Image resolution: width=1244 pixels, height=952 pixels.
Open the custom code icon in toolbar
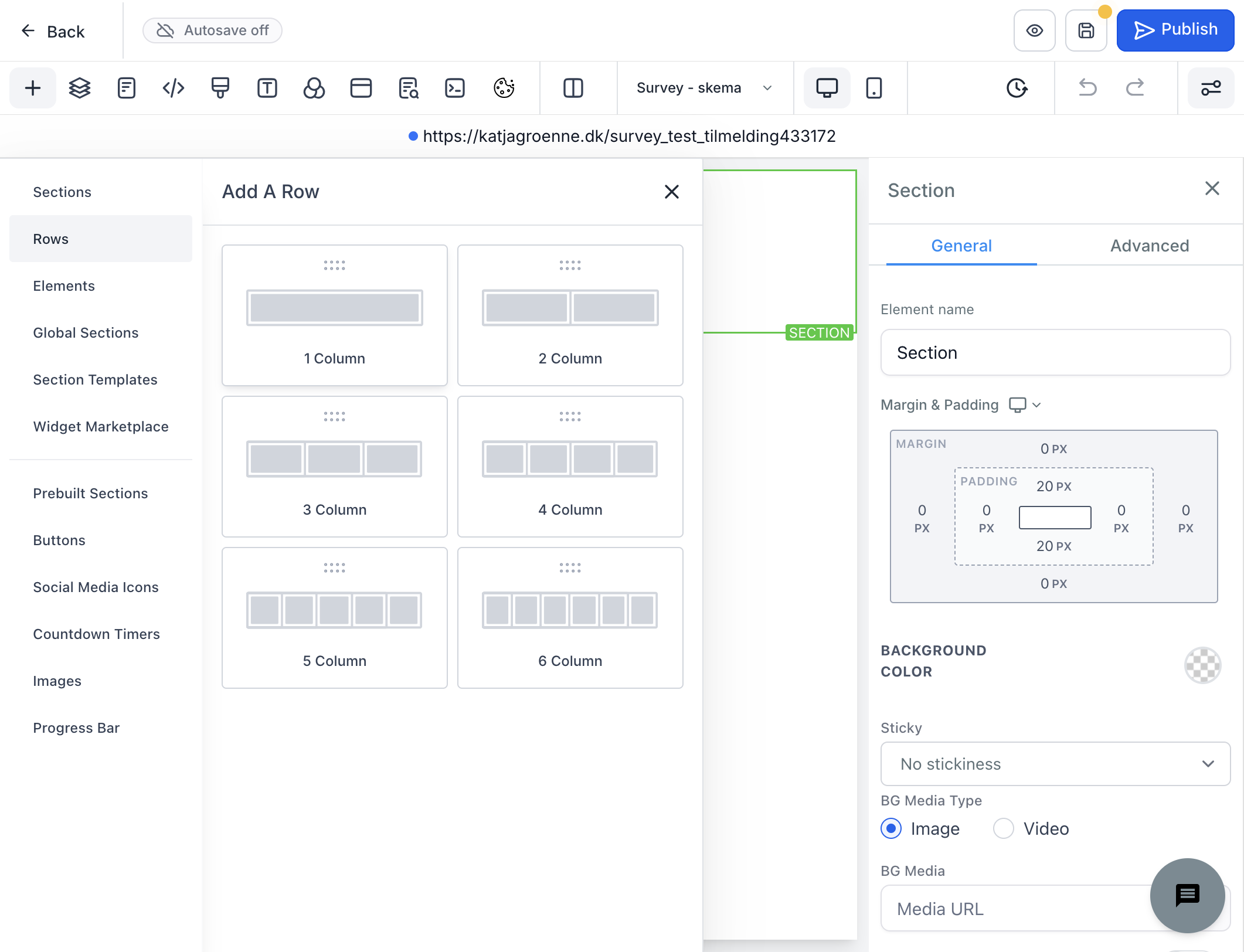(x=174, y=88)
